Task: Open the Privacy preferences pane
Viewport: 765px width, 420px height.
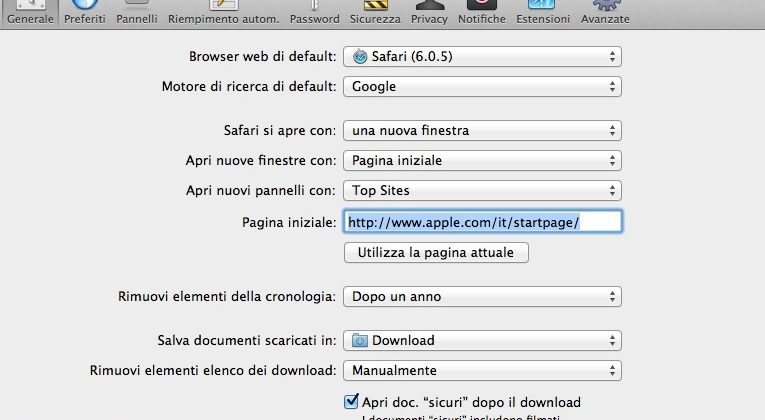Action: (x=429, y=13)
